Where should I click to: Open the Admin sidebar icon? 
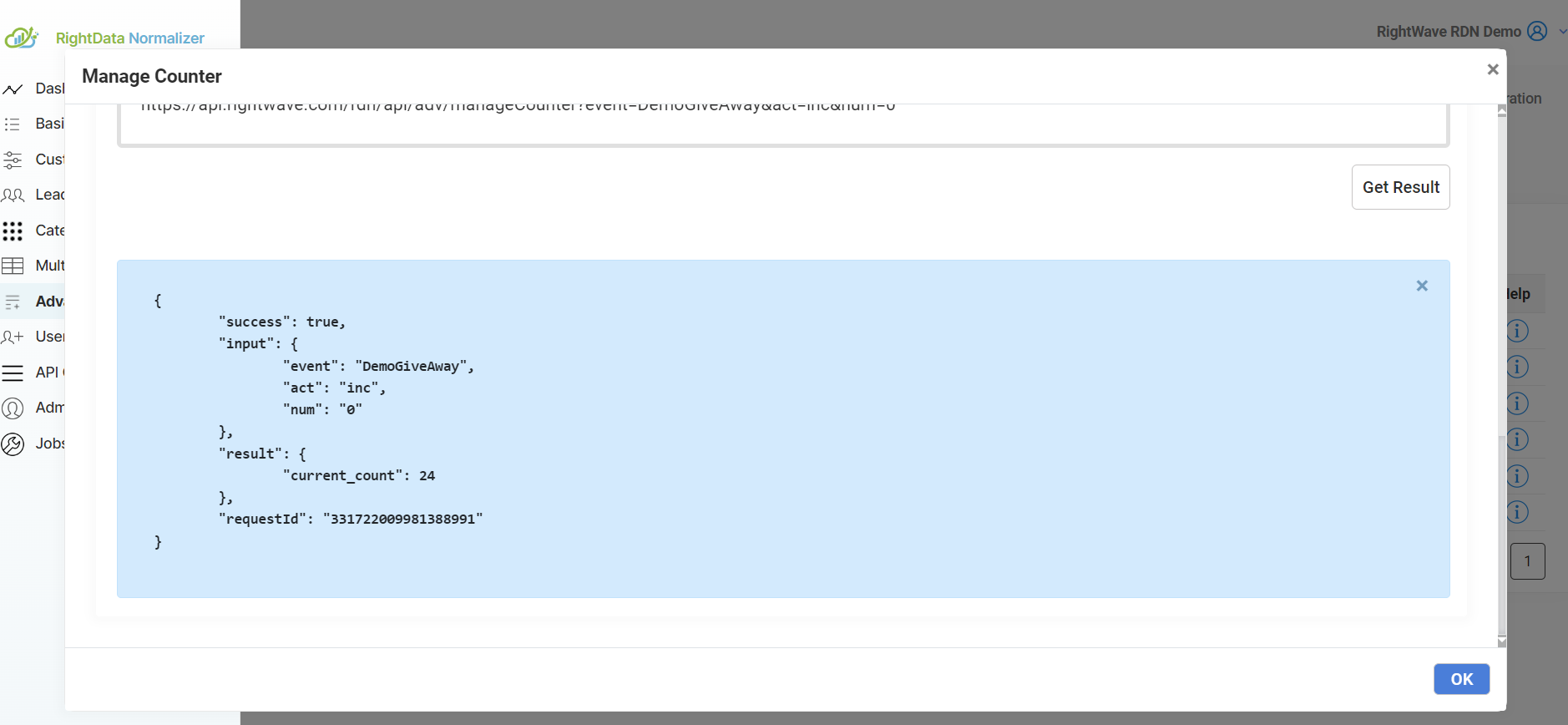coord(13,408)
